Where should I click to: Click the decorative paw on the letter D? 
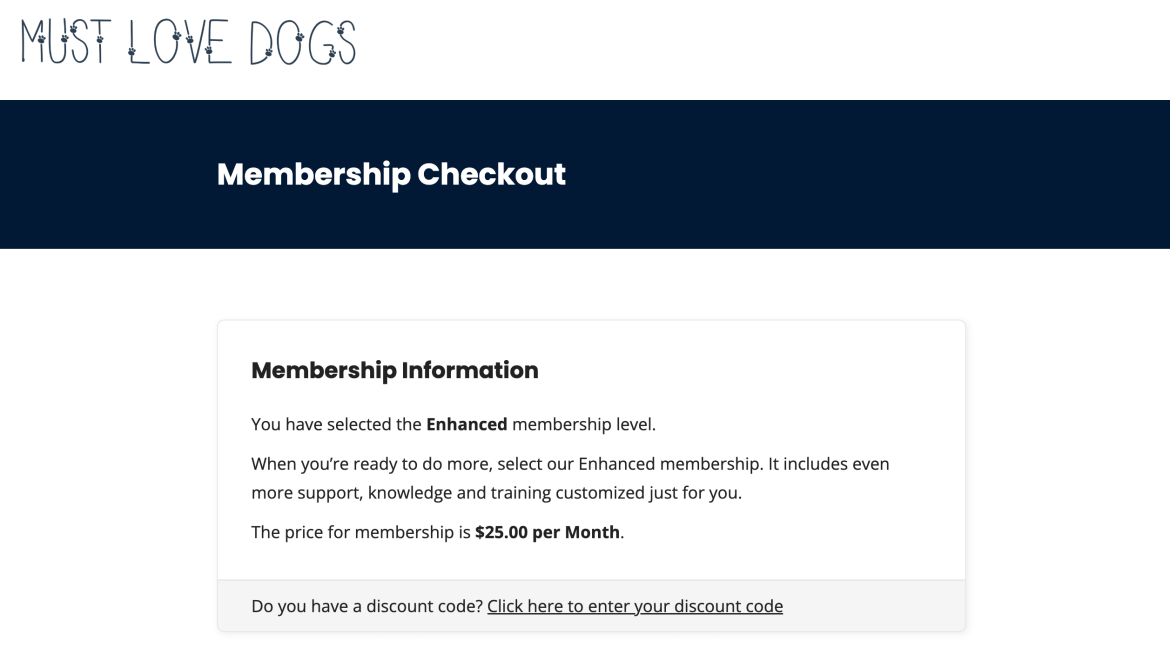[x=270, y=51]
